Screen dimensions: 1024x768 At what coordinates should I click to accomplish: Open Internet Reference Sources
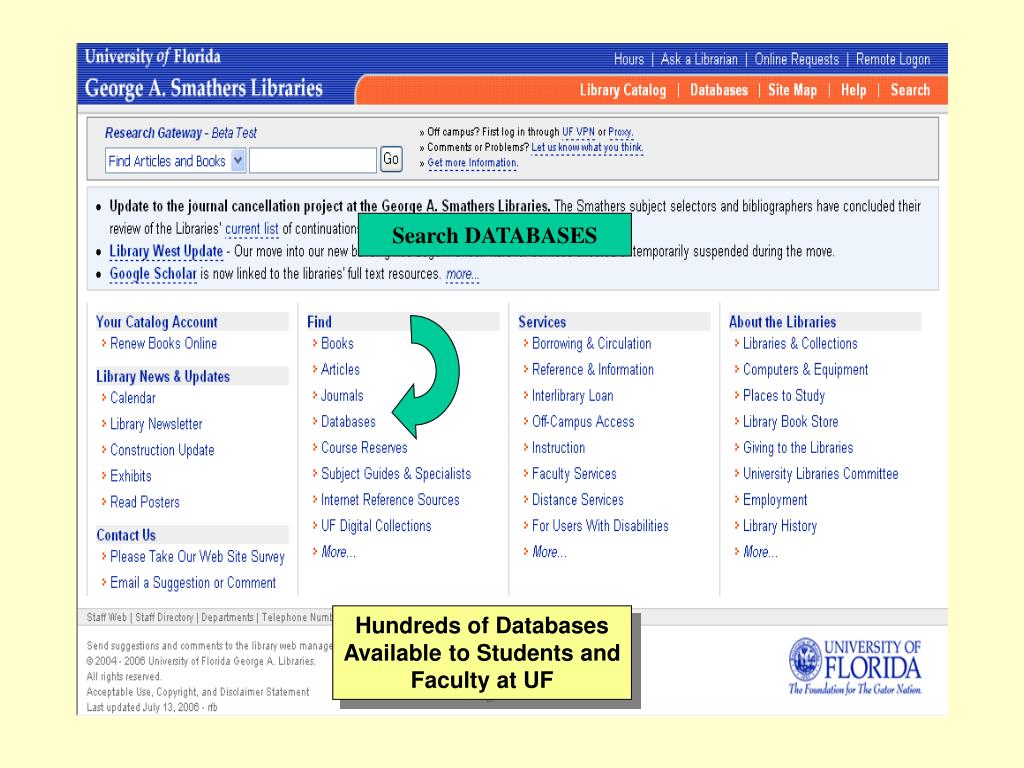(x=390, y=500)
